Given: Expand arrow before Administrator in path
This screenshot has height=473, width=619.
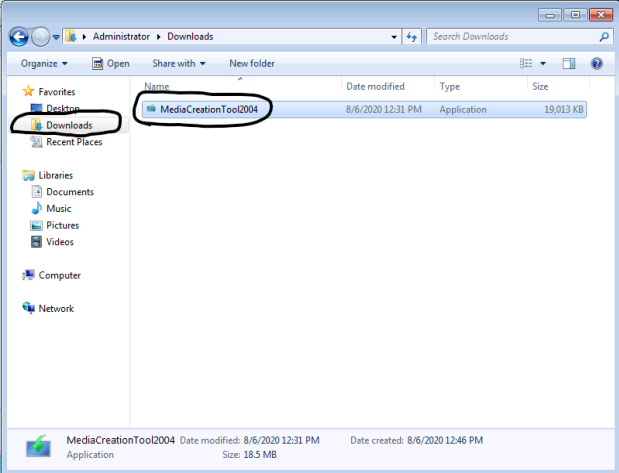Looking at the screenshot, I should pyautogui.click(x=84, y=37).
